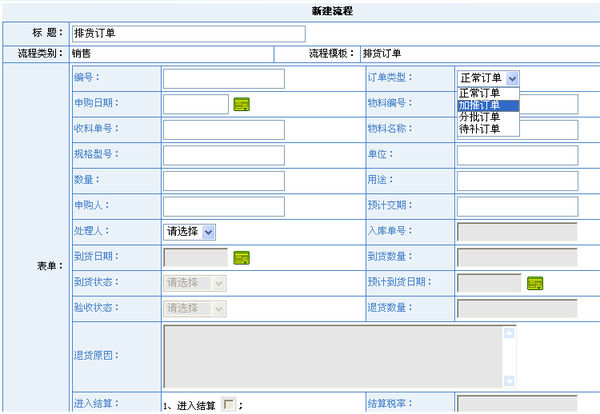Viewport: 600px width, 414px height.
Task: Click the 流程类别 value 销售
Action: coord(81,54)
